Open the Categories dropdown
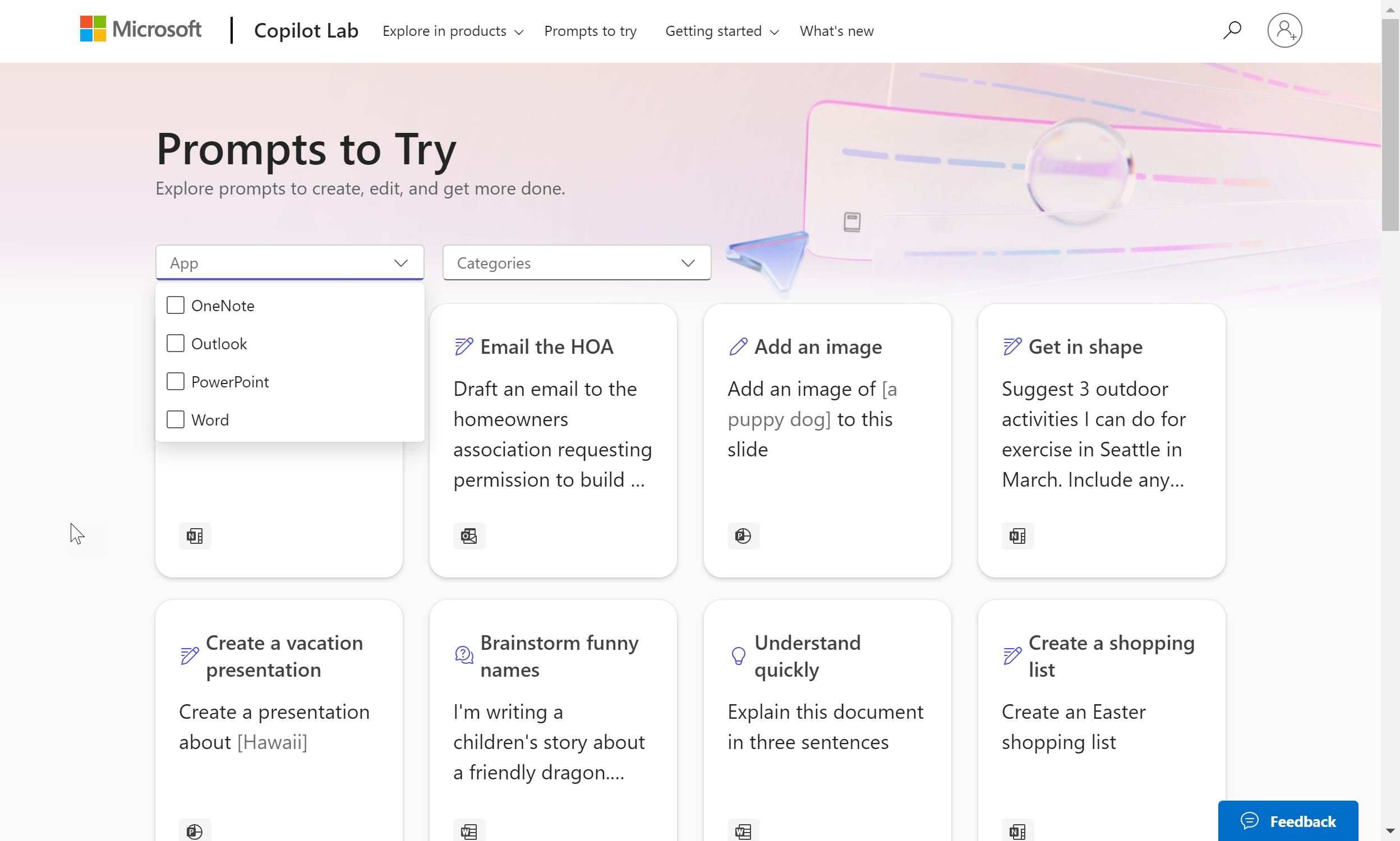1400x841 pixels. click(x=576, y=262)
